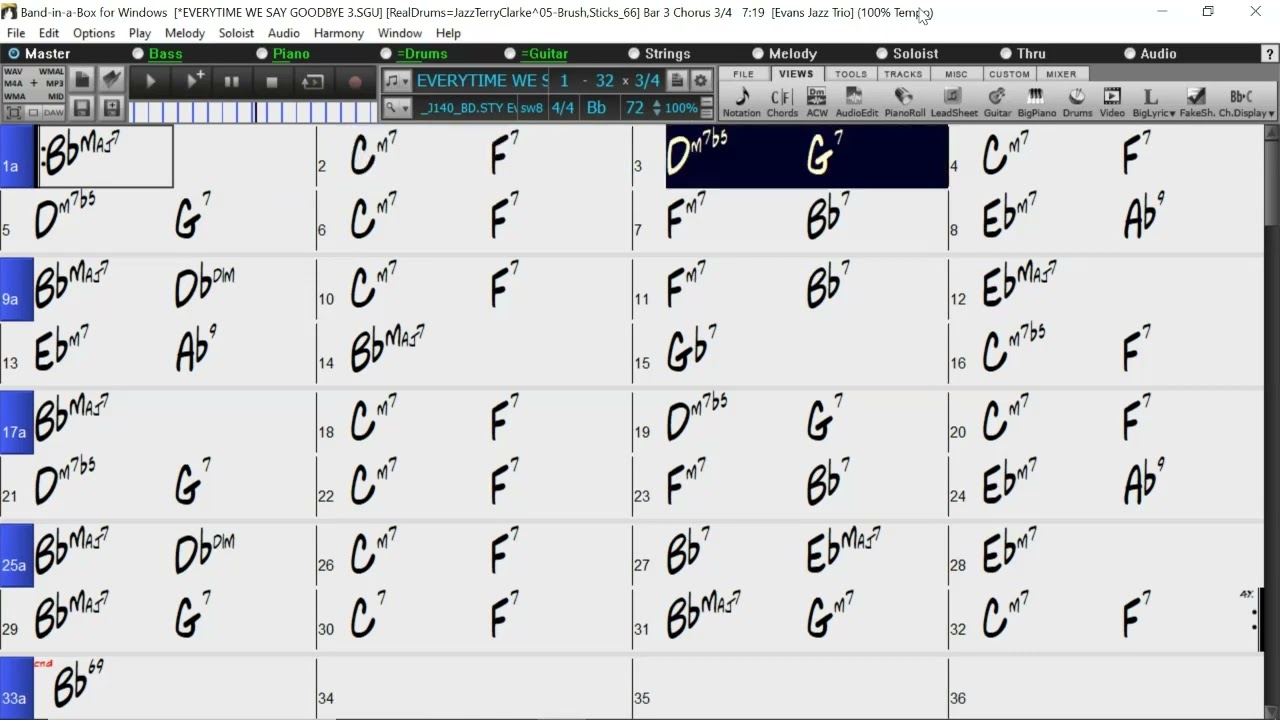Screen dimensions: 1280x720
Task: Click the red Record button
Action: 354,82
